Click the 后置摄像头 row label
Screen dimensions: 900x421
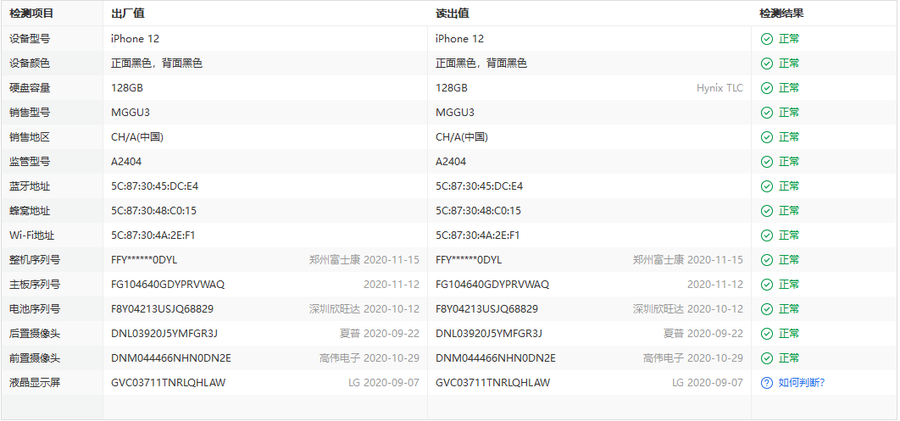coord(34,334)
